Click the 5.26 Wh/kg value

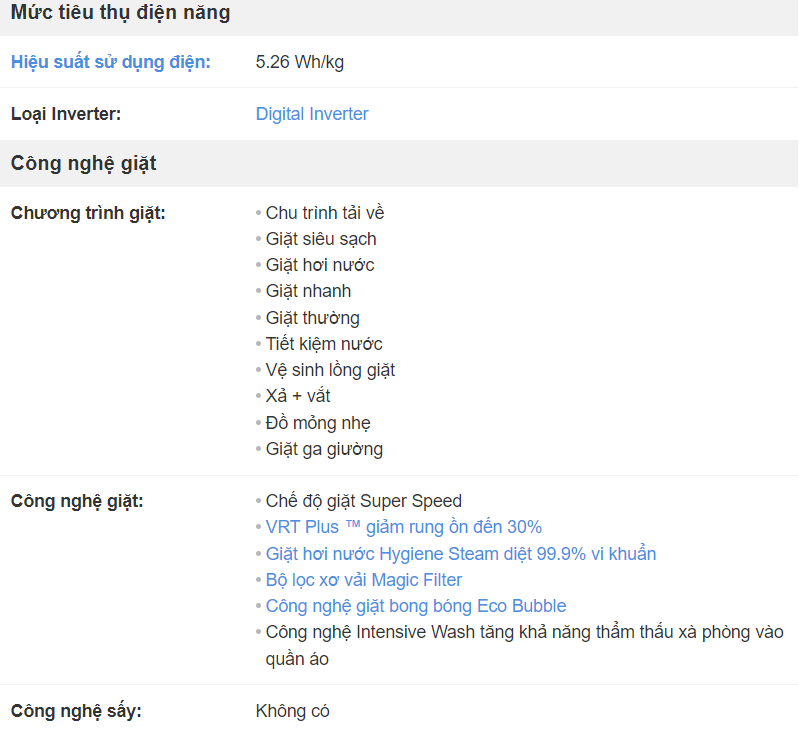tap(300, 62)
